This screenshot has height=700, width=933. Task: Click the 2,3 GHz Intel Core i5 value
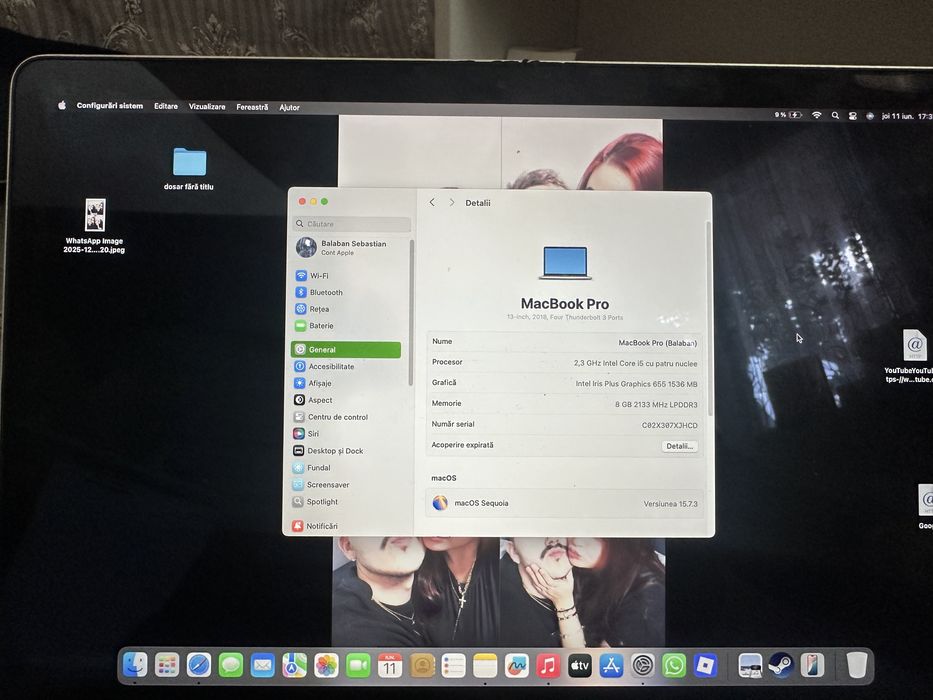635,363
